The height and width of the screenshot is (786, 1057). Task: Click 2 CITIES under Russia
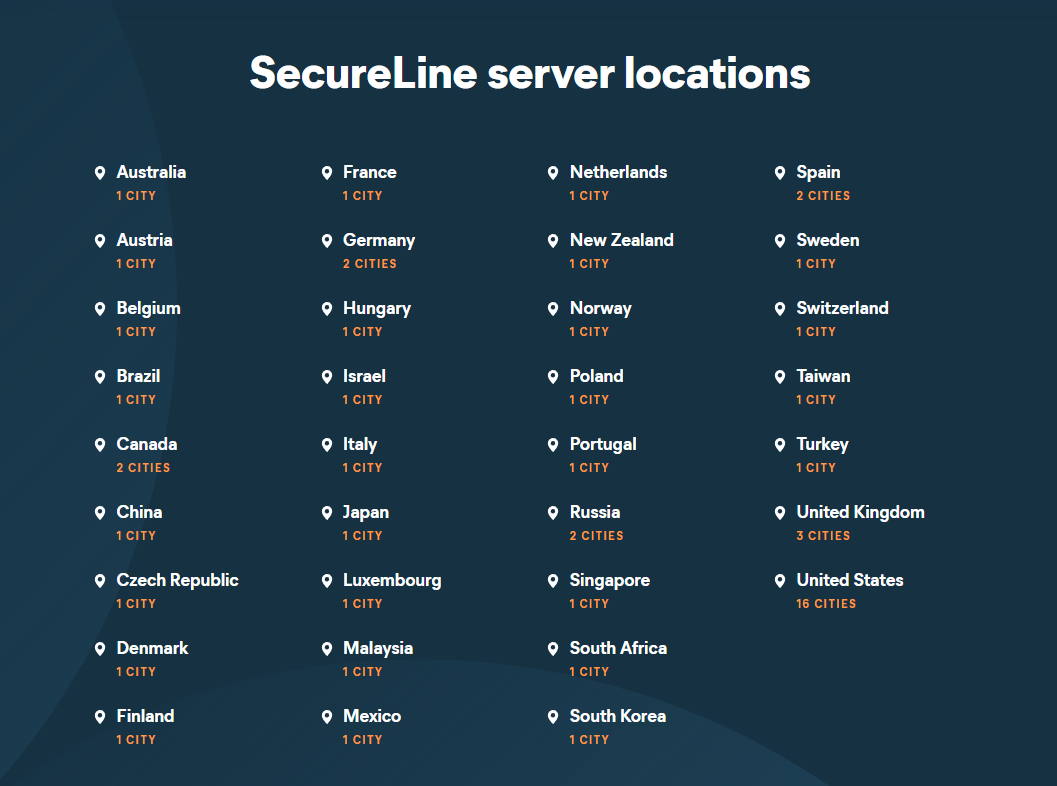596,536
